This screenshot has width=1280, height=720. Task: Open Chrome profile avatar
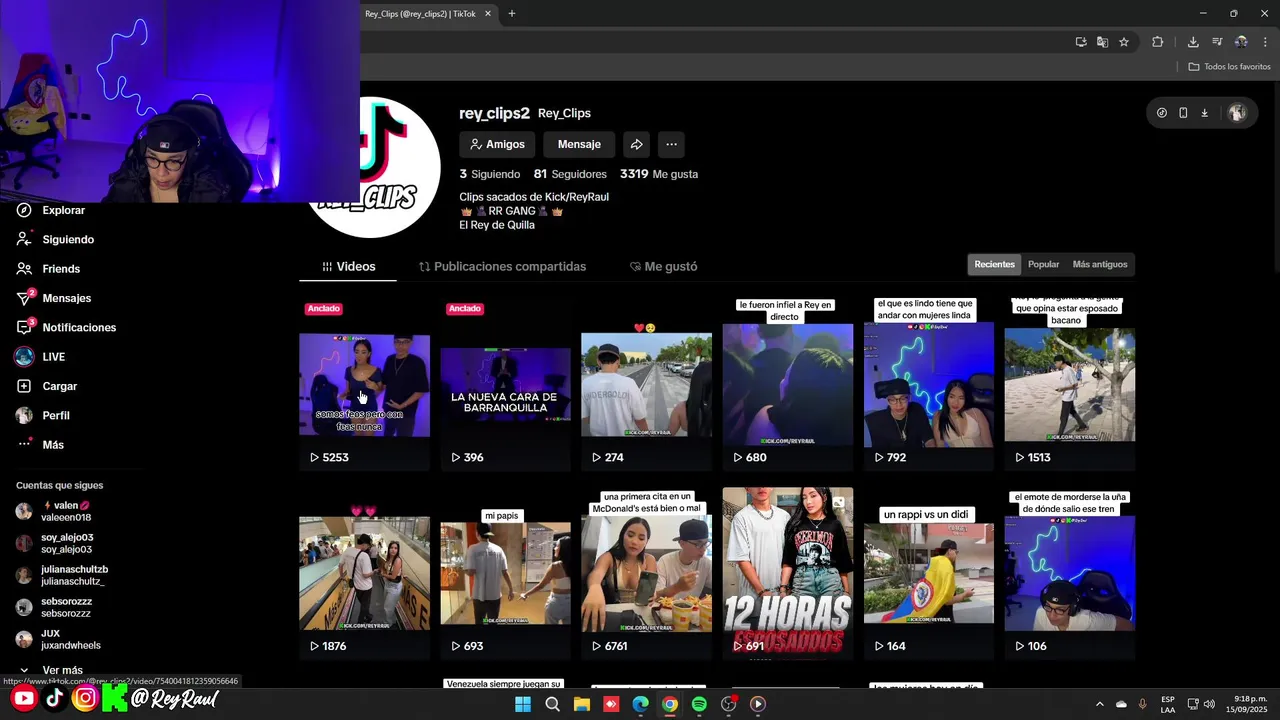[1241, 42]
